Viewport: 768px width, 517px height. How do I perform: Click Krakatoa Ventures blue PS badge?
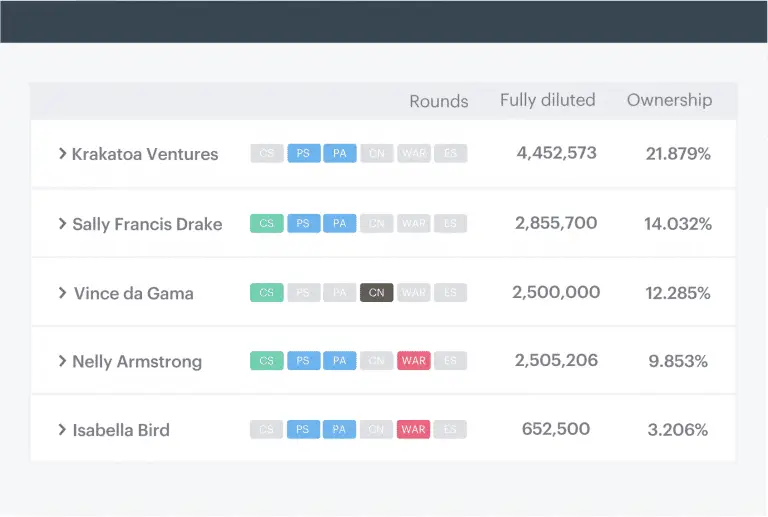pyautogui.click(x=304, y=153)
